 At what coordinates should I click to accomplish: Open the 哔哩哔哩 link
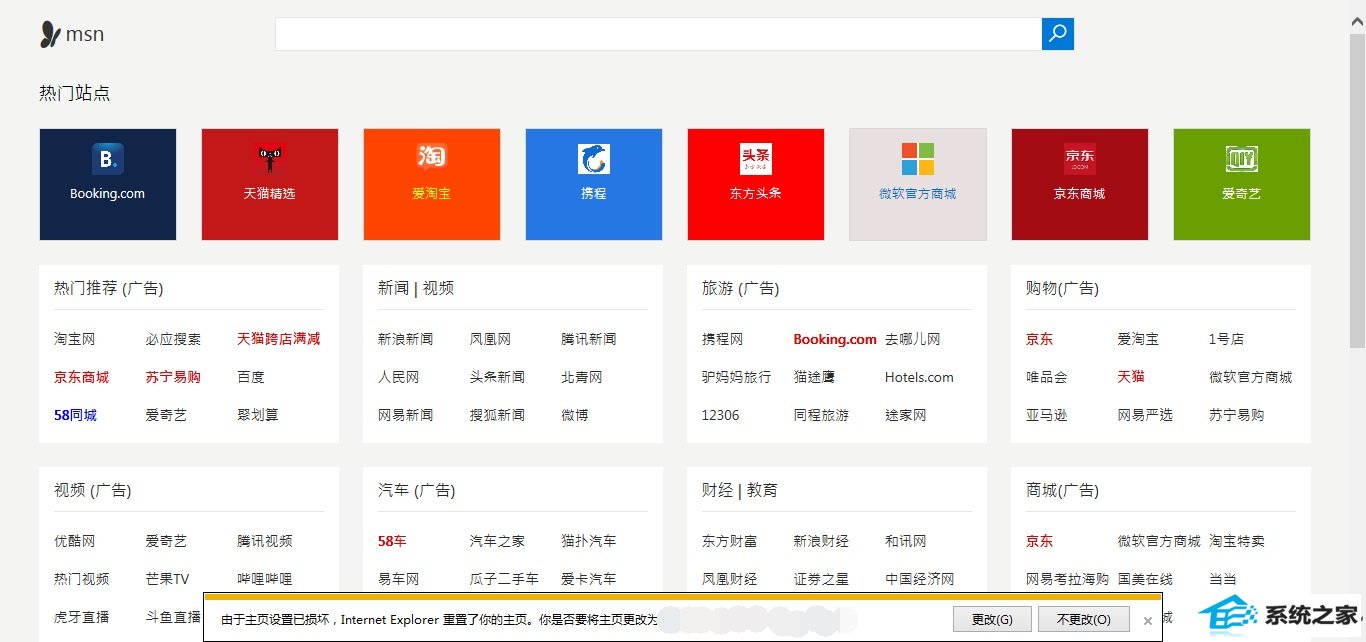(x=264, y=579)
